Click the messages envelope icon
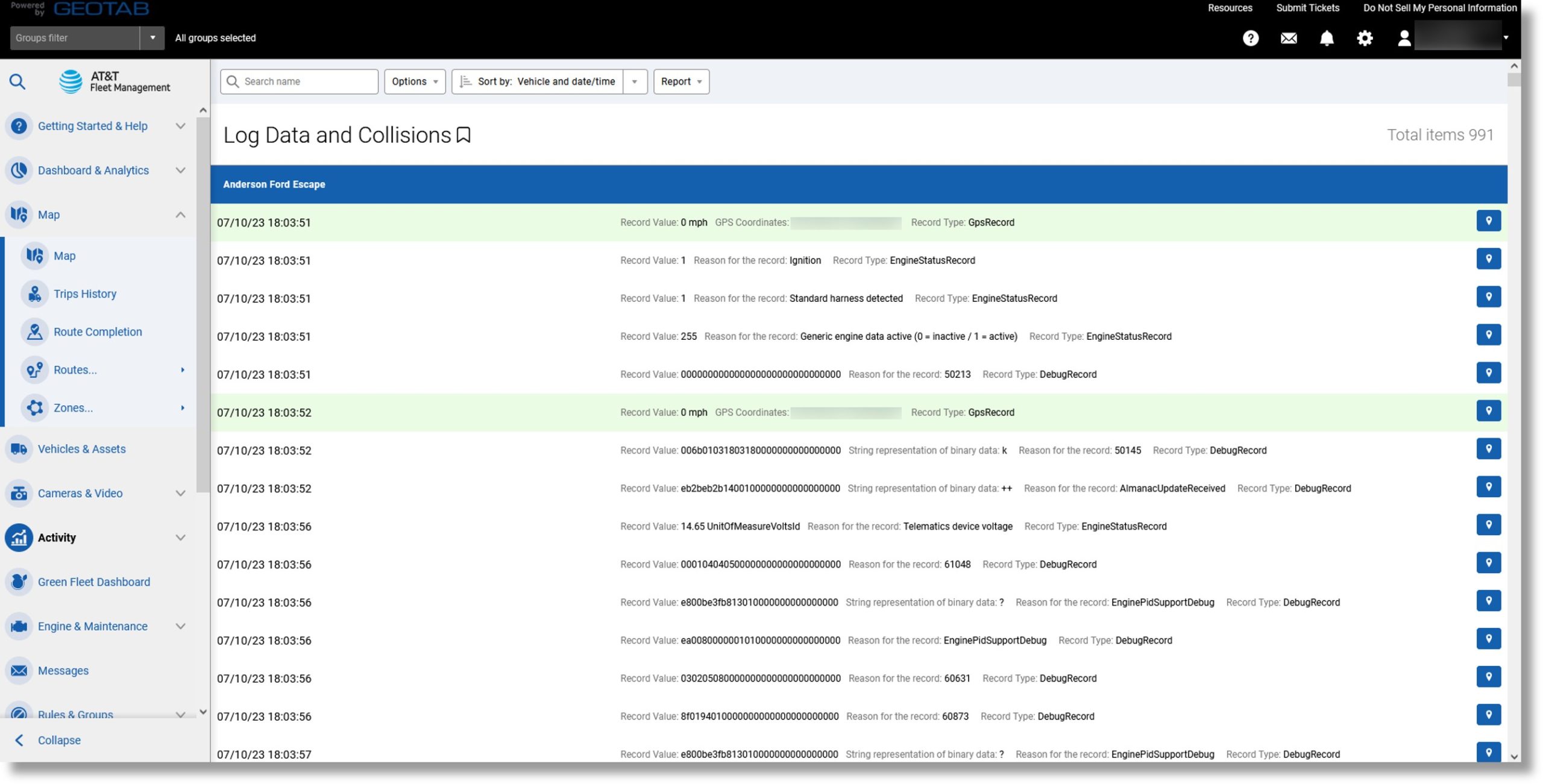The image size is (1543, 784). [x=1288, y=37]
